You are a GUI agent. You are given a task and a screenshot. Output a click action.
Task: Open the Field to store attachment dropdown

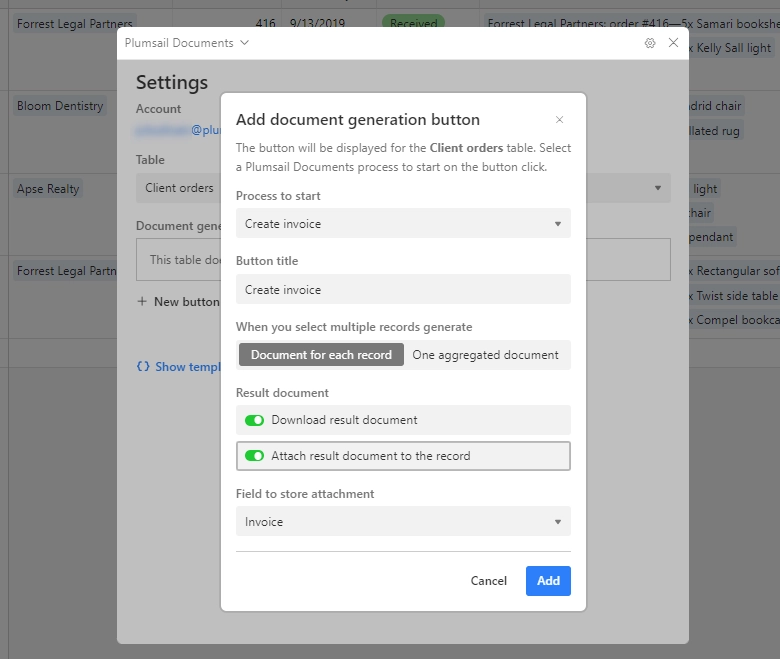403,521
